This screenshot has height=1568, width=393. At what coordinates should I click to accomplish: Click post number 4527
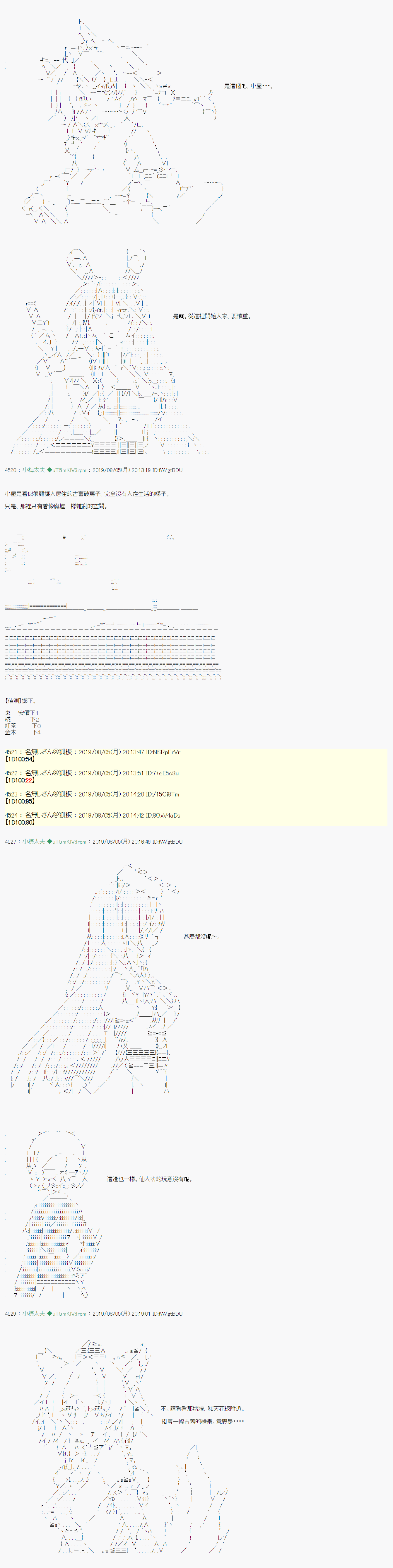click(11, 842)
